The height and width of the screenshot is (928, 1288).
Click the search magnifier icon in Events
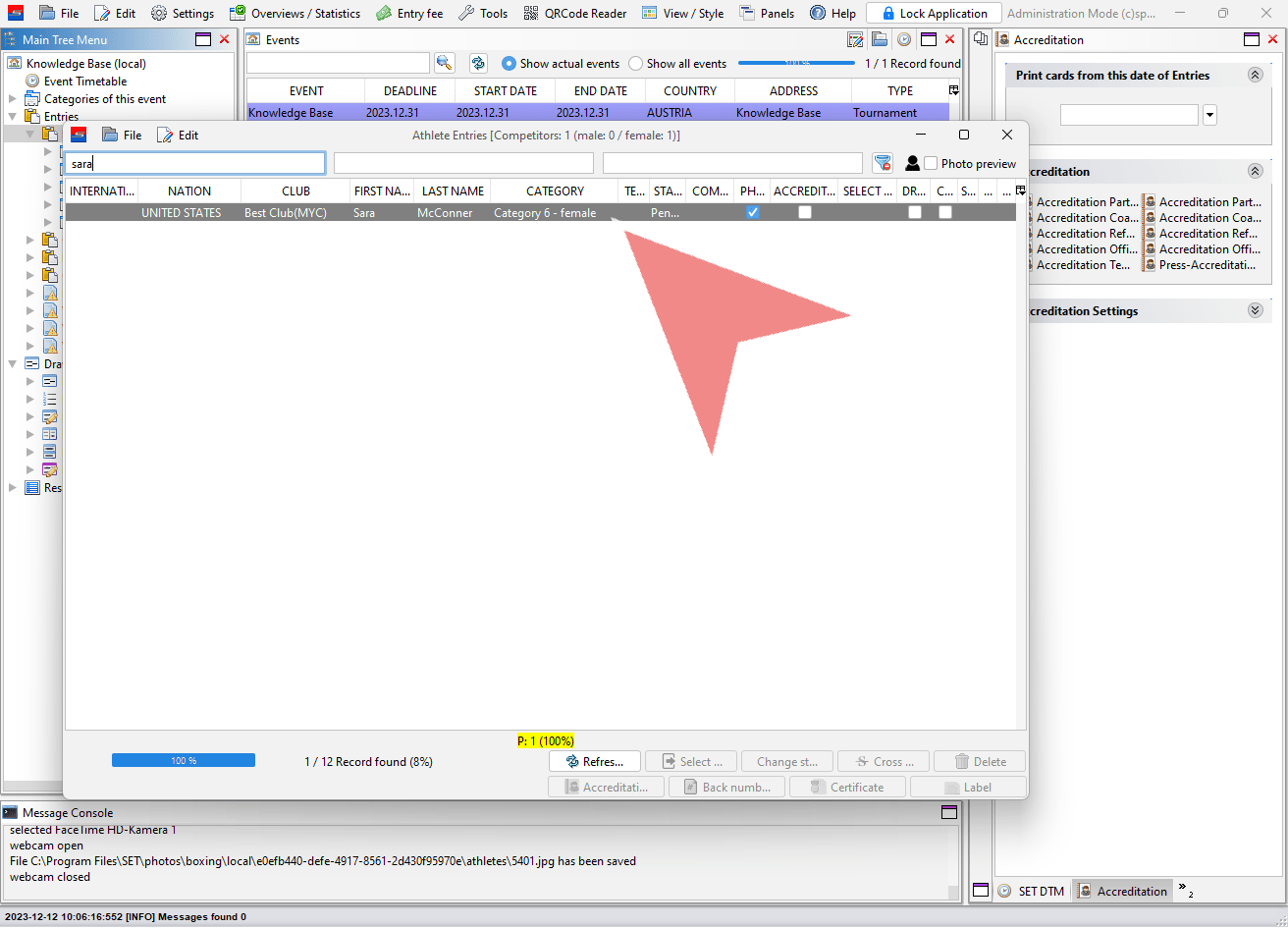[444, 63]
